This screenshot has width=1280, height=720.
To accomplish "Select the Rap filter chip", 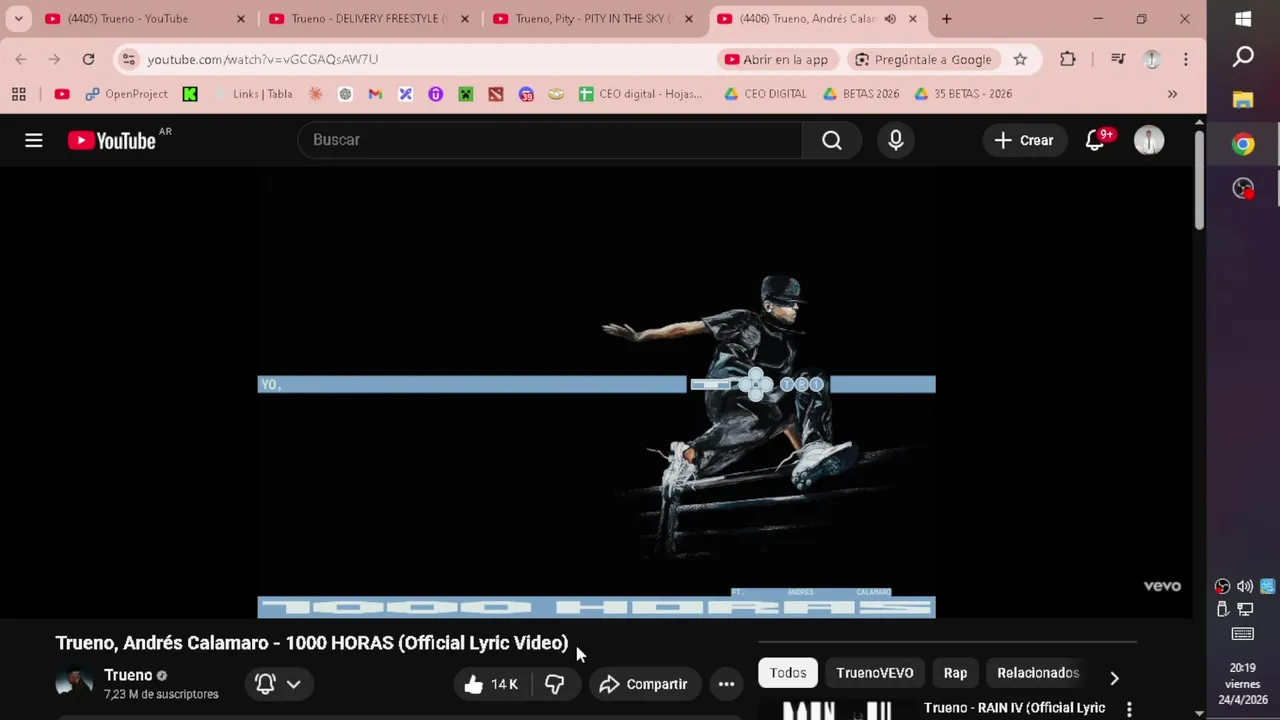I will tap(955, 673).
